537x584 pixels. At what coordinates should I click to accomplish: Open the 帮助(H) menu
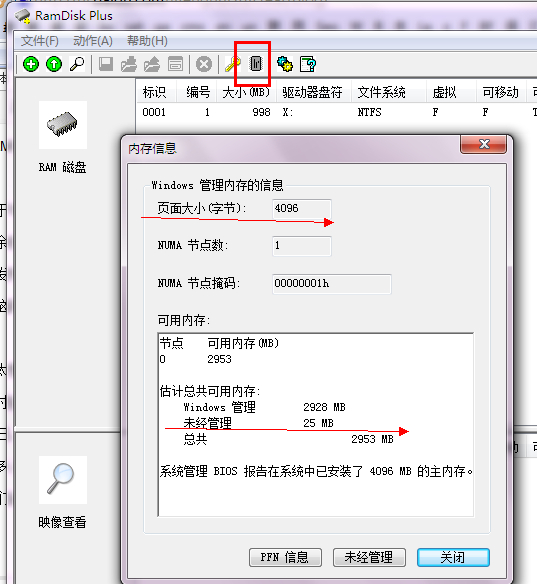147,41
